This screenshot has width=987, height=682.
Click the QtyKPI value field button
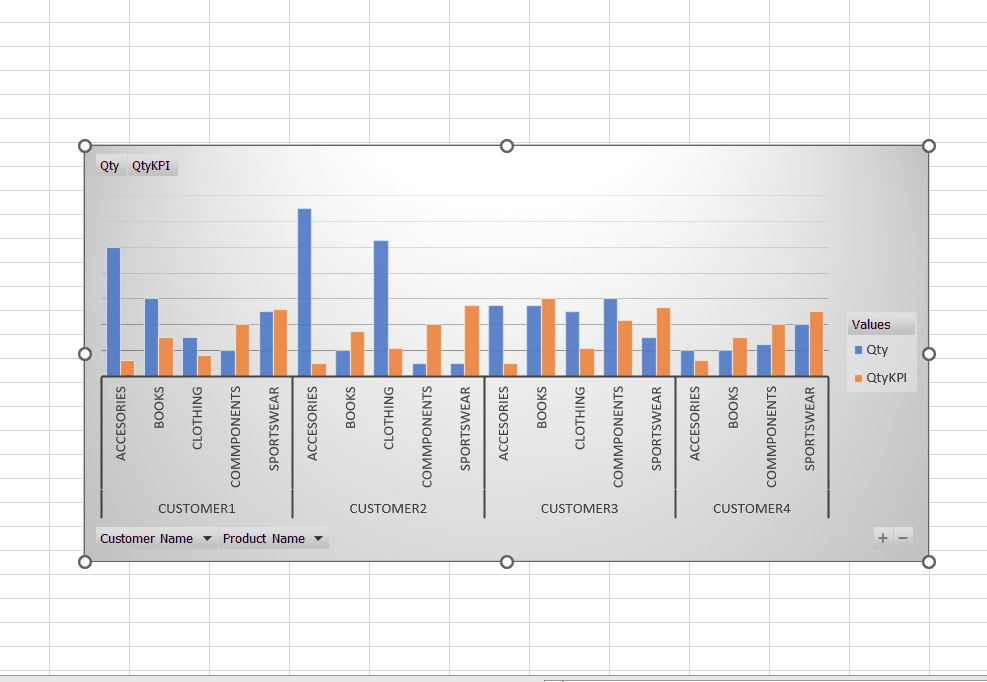click(x=152, y=166)
